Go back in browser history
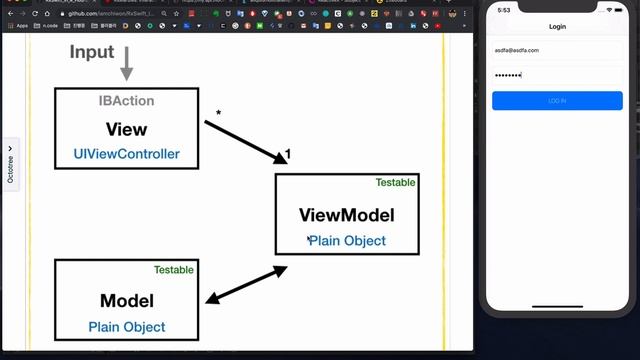This screenshot has height=360, width=640. [x=11, y=13]
